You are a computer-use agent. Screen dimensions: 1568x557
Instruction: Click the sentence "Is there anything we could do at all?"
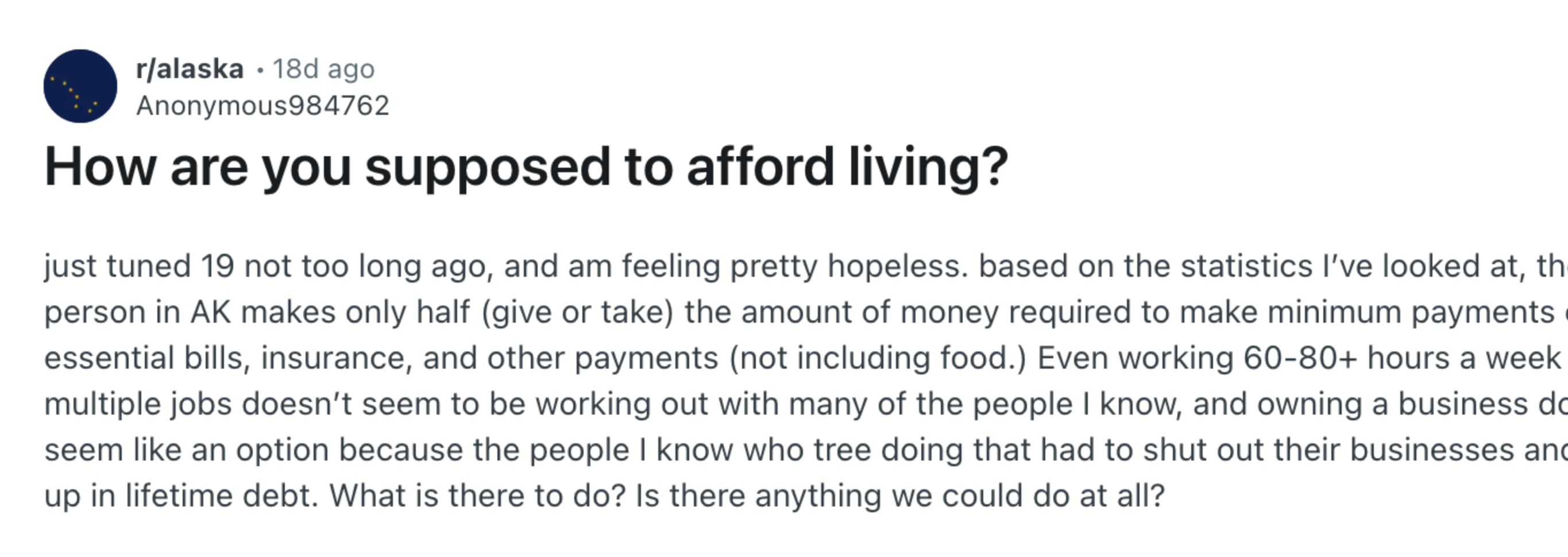tap(899, 496)
